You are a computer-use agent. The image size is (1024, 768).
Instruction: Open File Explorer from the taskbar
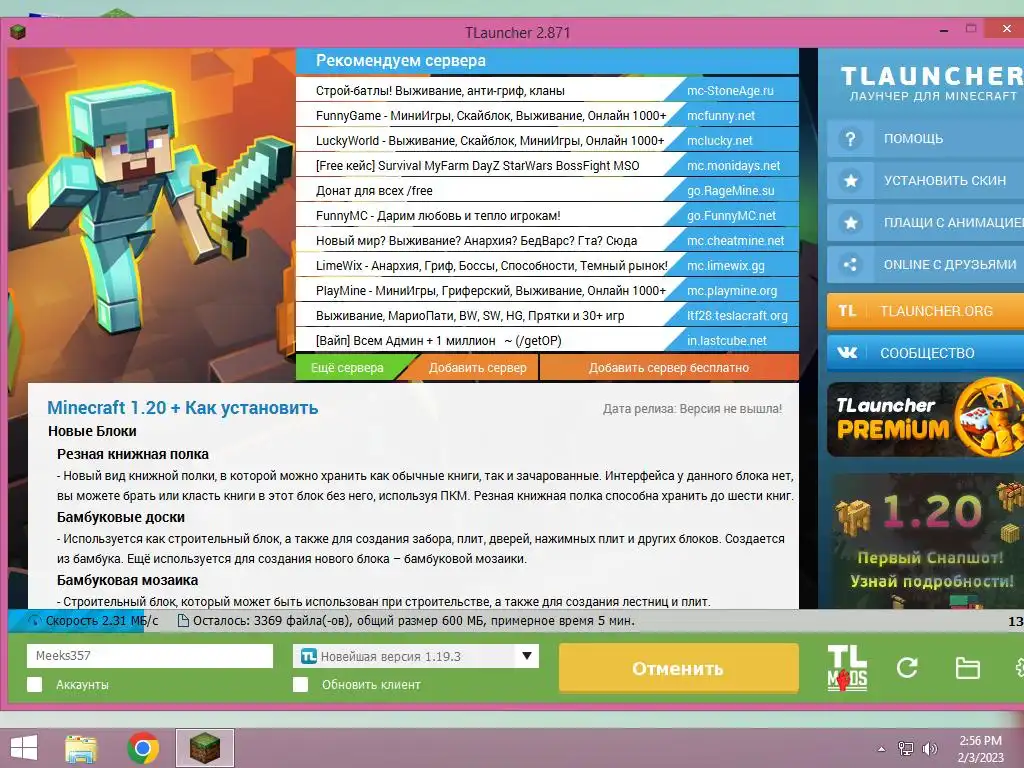[x=81, y=748]
